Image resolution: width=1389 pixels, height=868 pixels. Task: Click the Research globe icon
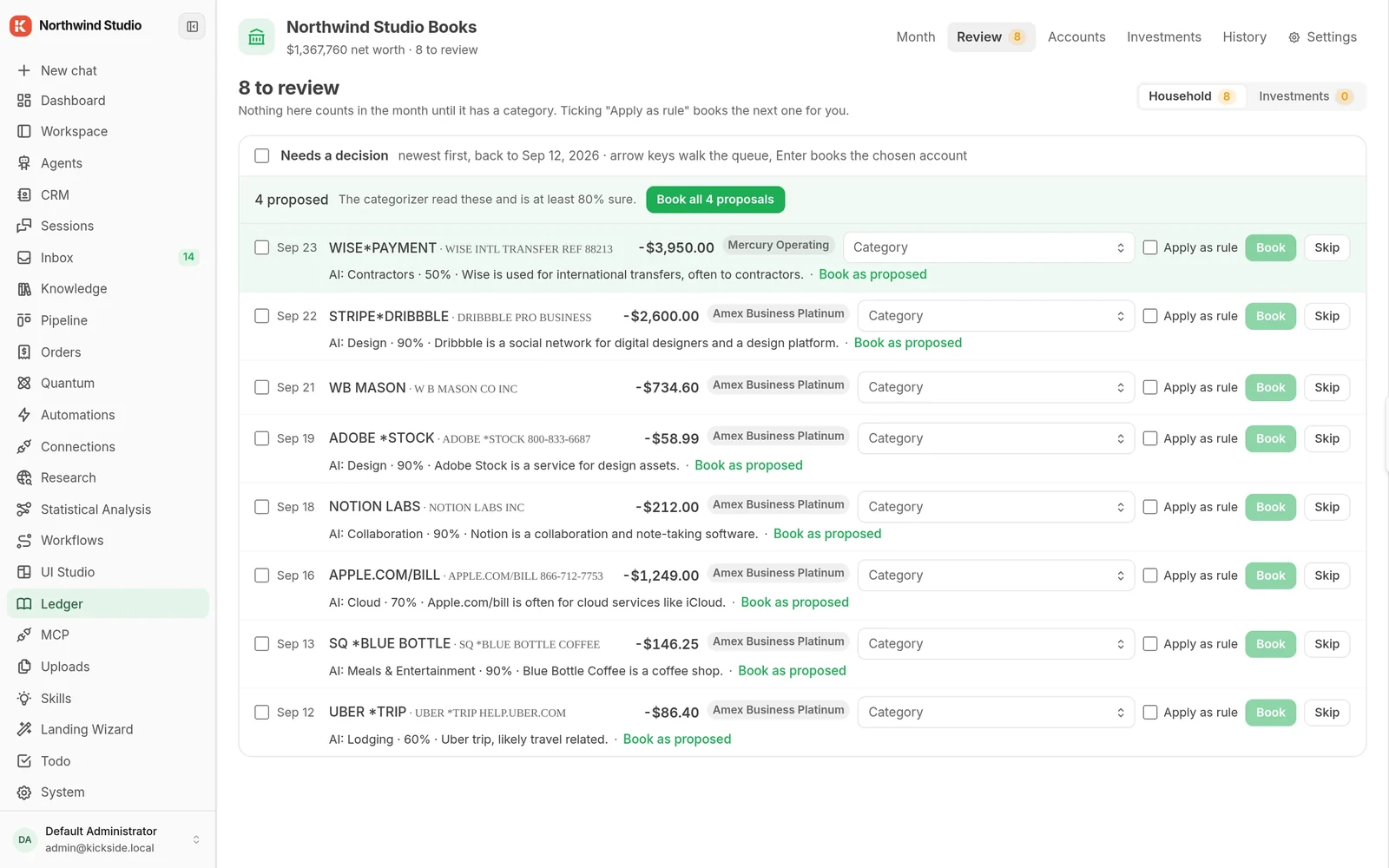point(24,477)
